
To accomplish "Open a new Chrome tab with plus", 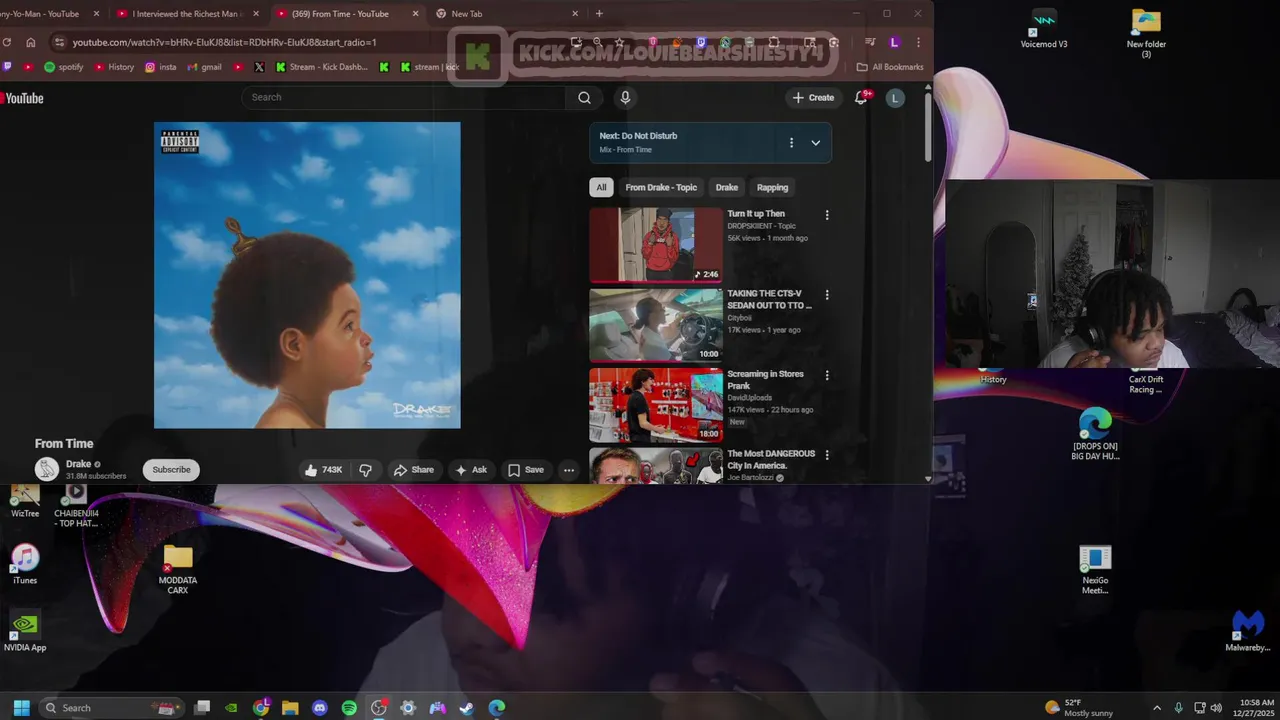I will (x=599, y=14).
